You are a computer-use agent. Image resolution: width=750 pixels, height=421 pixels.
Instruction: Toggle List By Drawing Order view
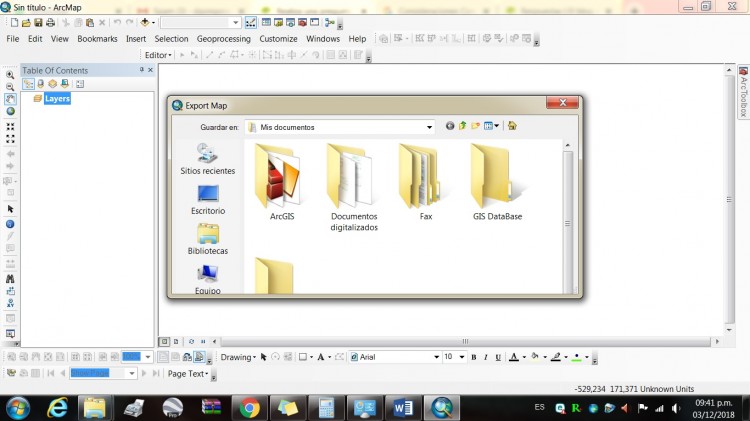(x=28, y=84)
